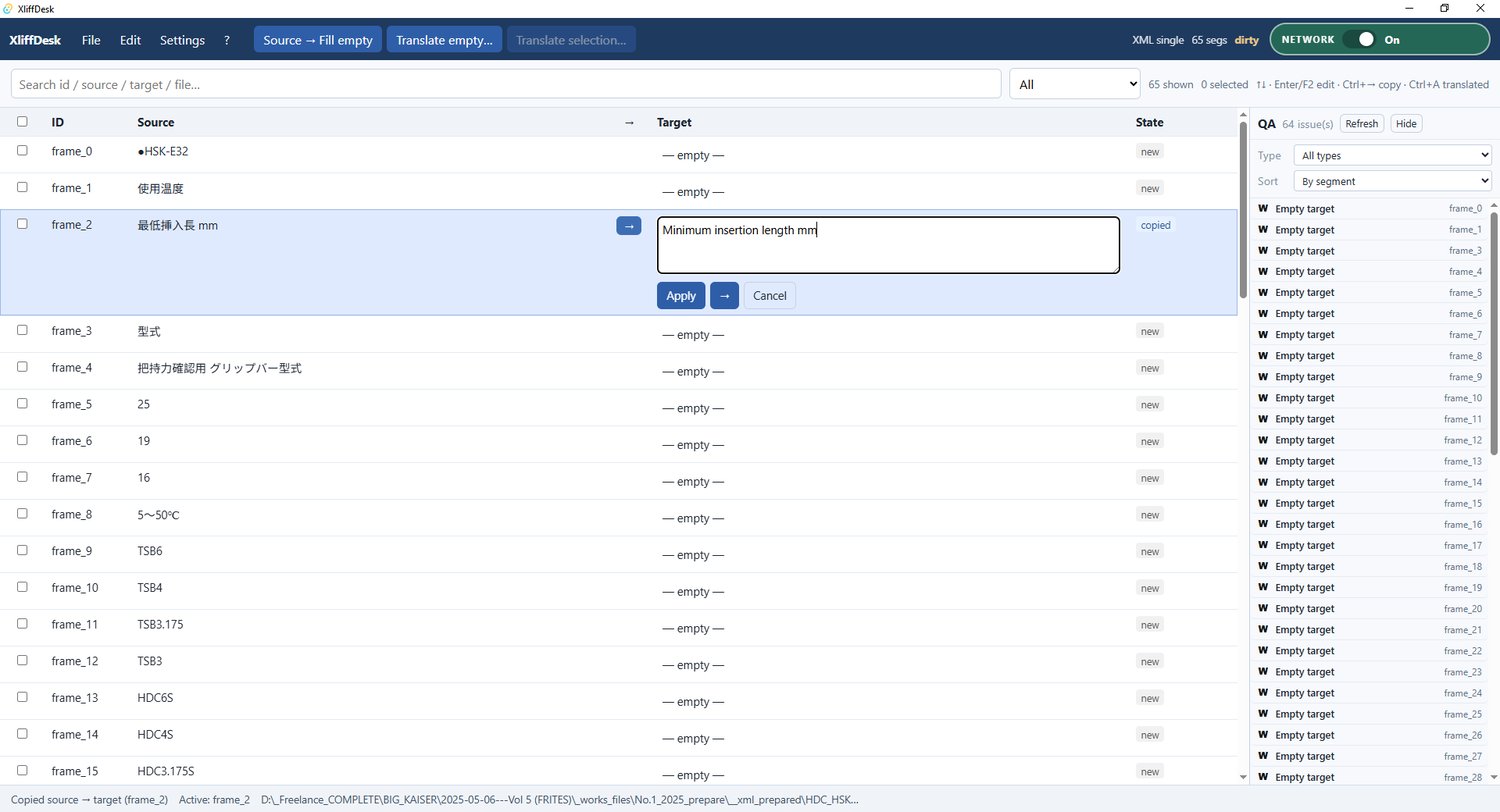Select QA issue Empty target frame_28
Image resolution: width=1500 pixels, height=812 pixels.
pyautogui.click(x=1369, y=777)
